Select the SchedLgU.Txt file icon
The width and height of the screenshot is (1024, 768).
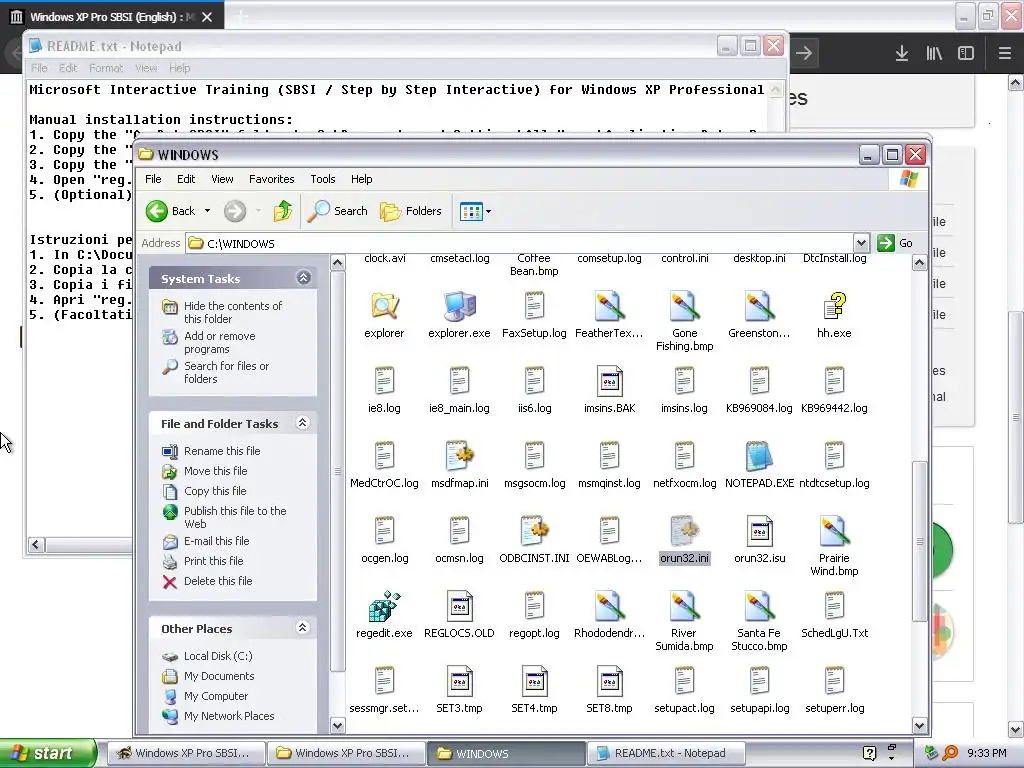click(x=834, y=606)
